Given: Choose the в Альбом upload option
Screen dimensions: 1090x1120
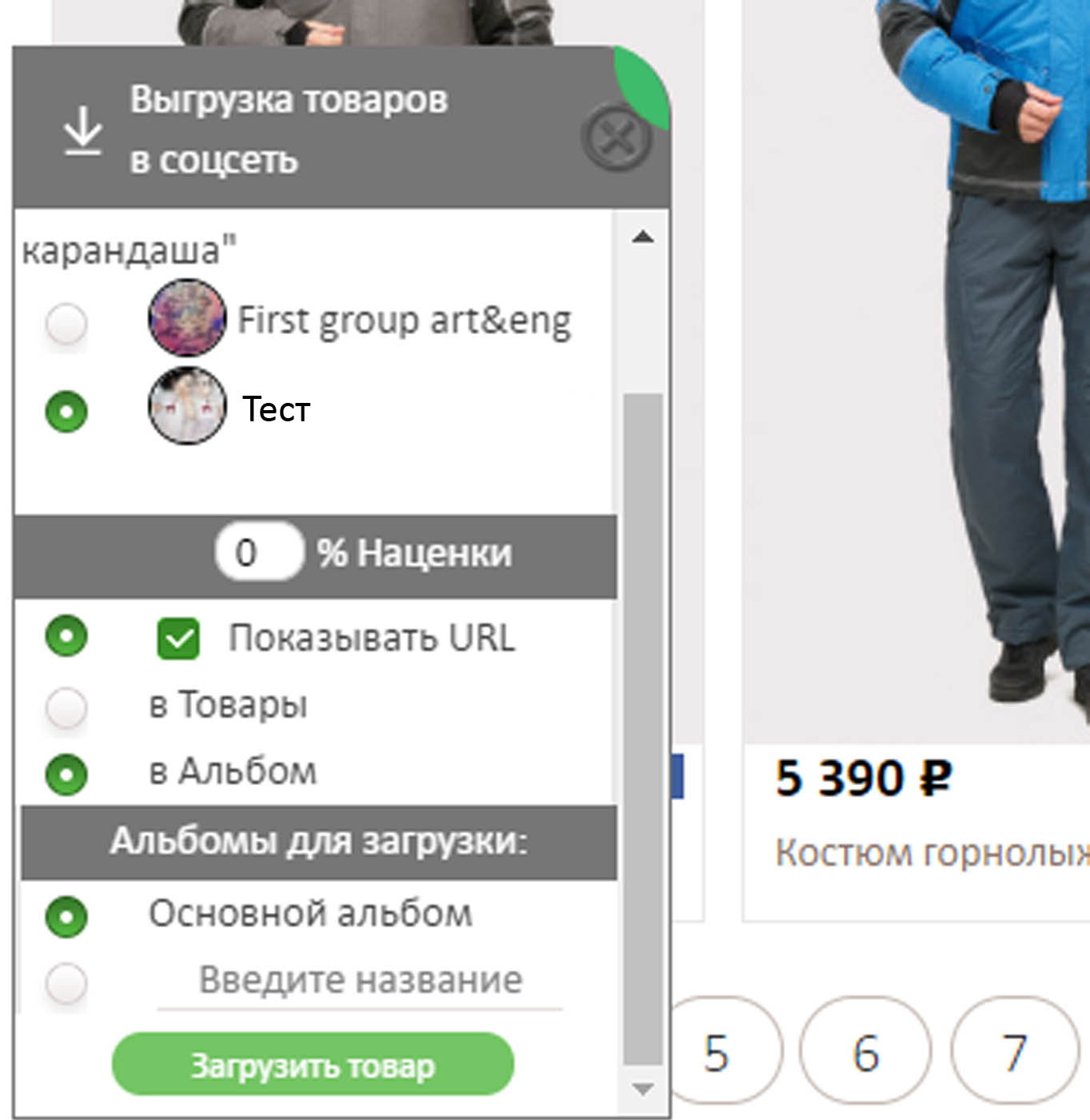Looking at the screenshot, I should click(66, 775).
